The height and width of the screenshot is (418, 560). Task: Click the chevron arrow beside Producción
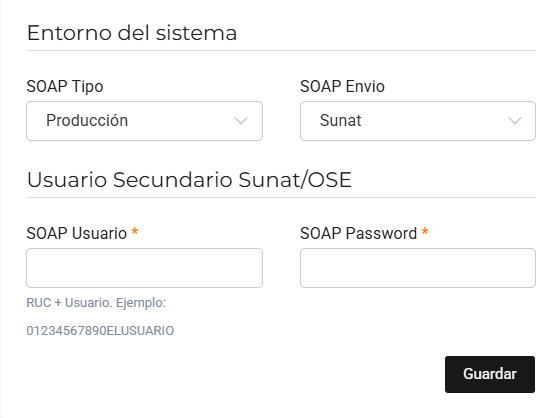[241, 121]
